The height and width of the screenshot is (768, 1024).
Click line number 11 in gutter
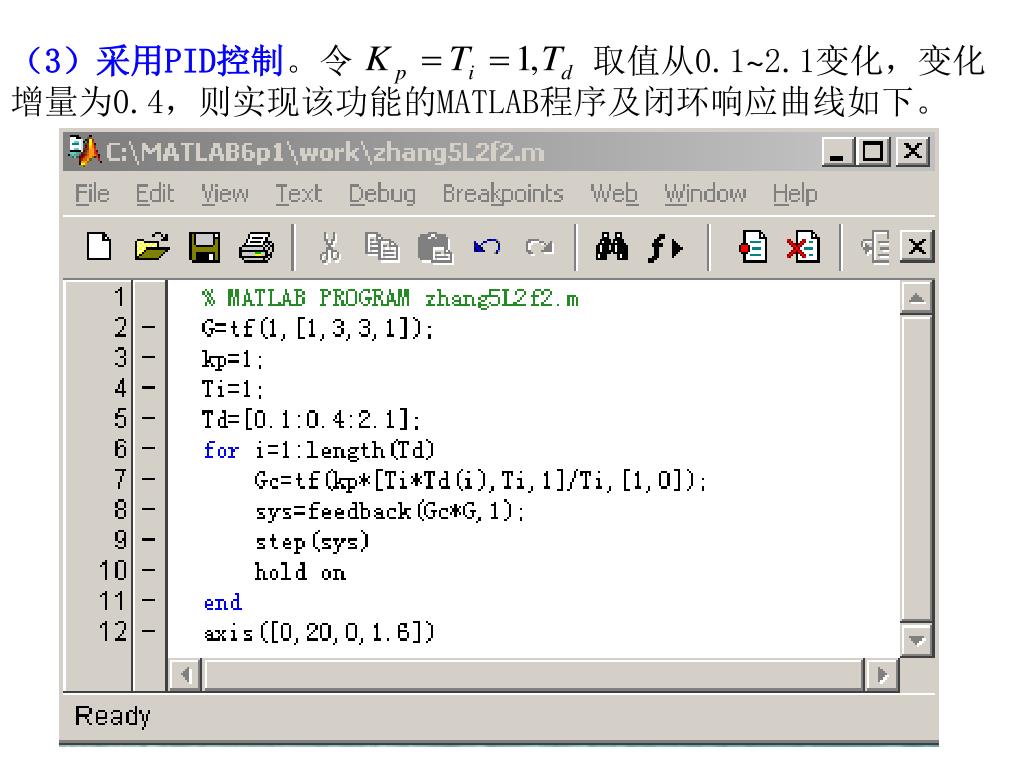point(112,601)
